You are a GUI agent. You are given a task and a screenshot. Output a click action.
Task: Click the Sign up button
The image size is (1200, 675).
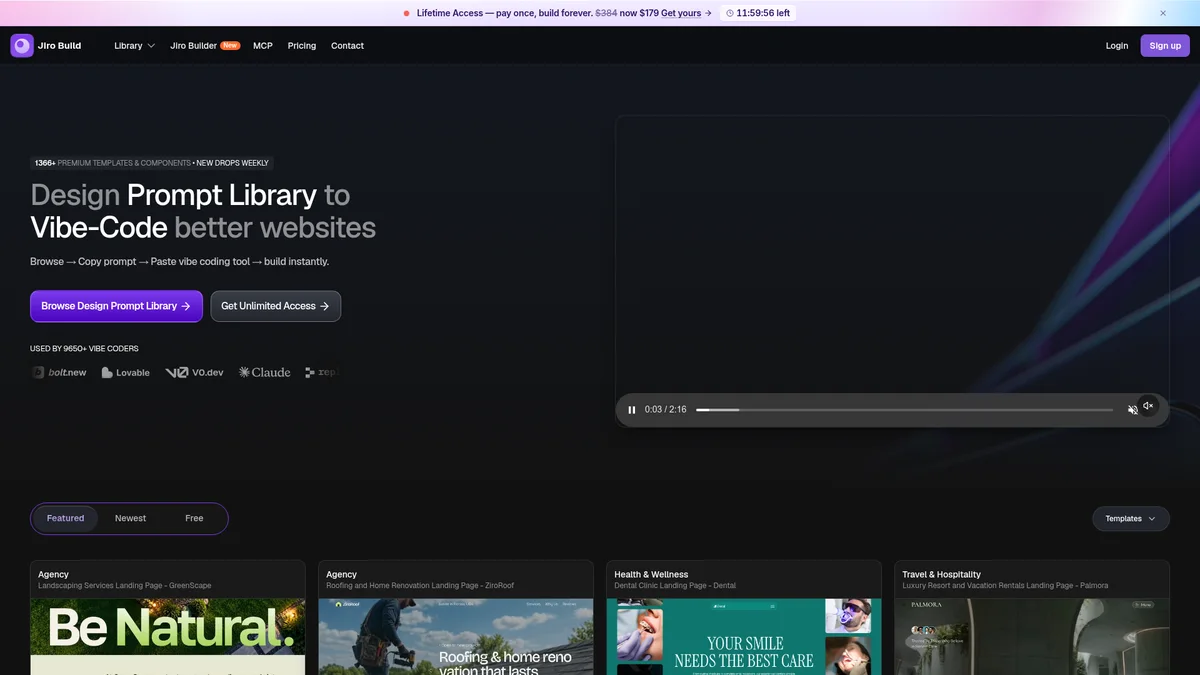click(x=1165, y=46)
